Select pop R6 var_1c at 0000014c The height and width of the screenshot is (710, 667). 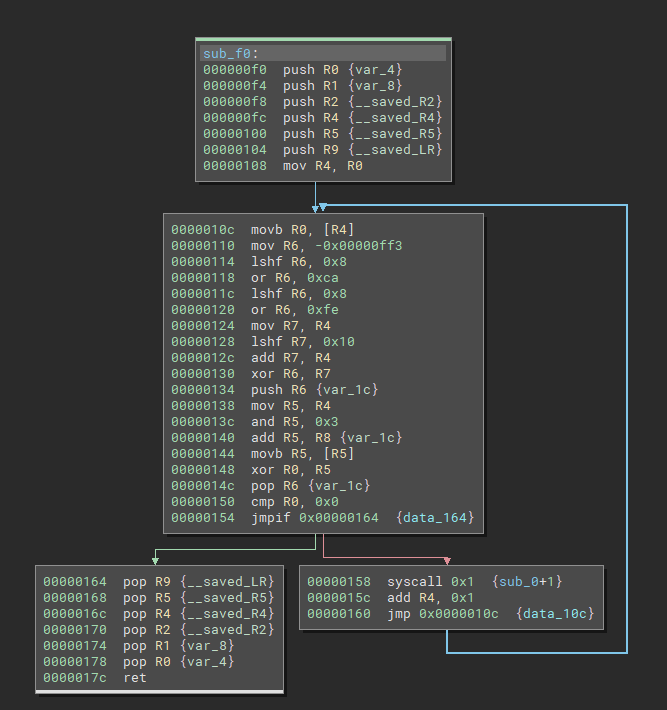[271, 485]
